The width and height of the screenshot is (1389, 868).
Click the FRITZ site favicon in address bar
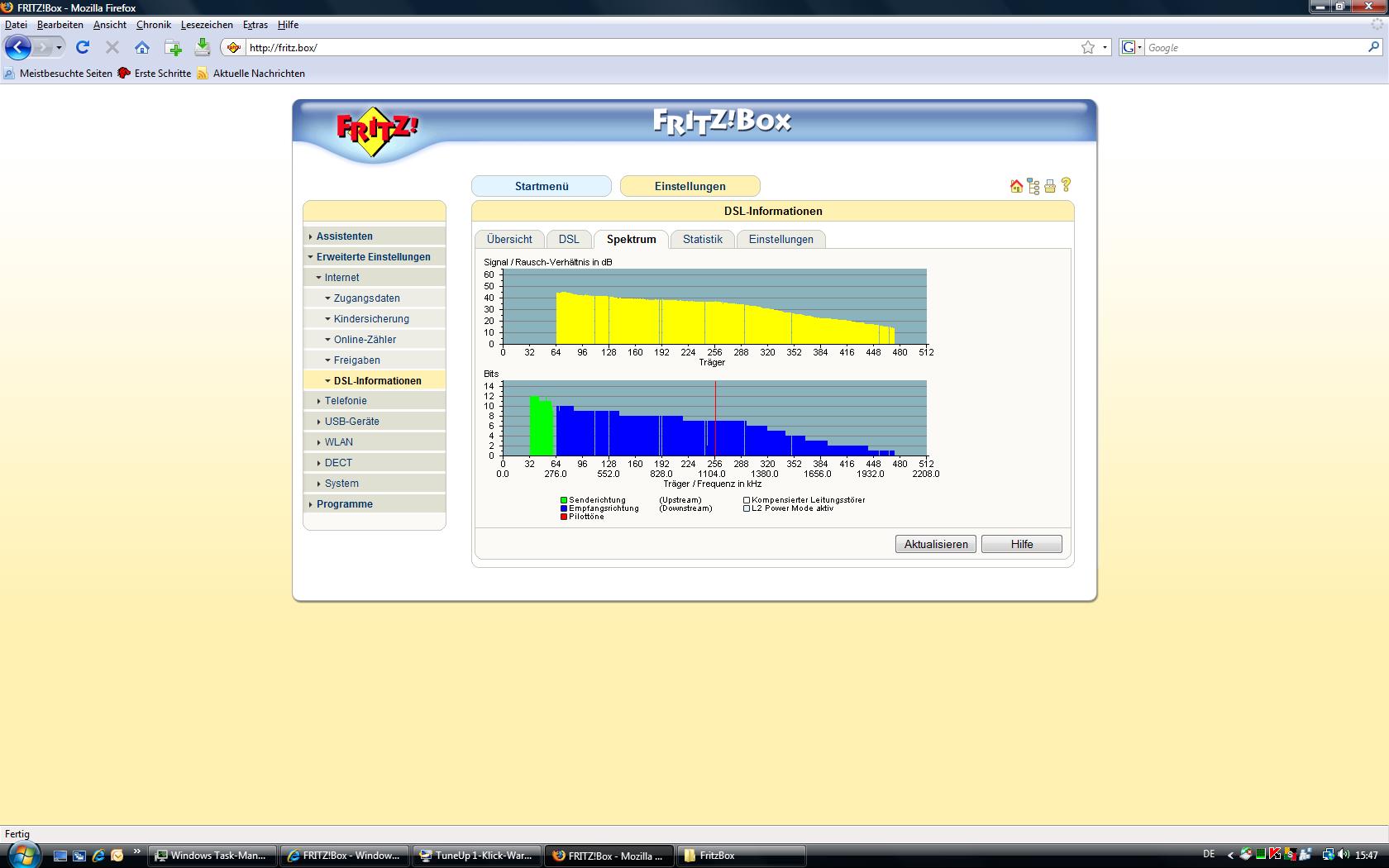point(234,48)
